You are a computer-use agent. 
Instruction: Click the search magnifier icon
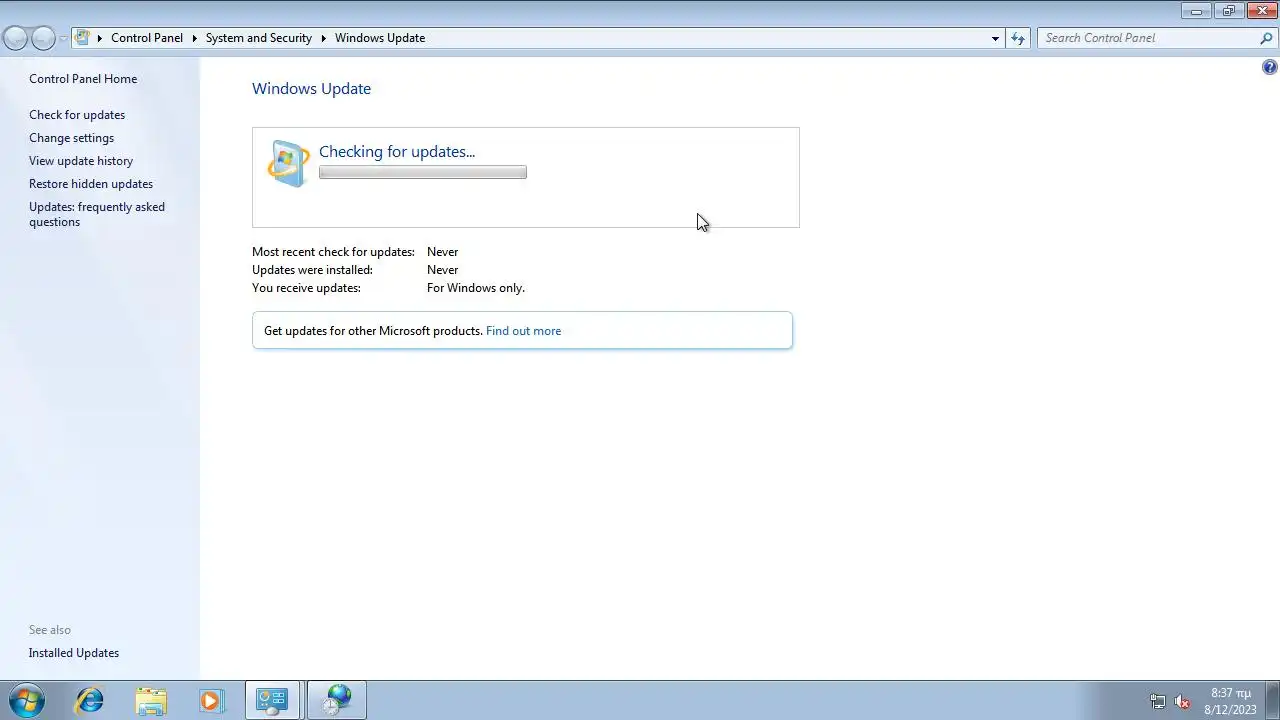coord(1266,38)
